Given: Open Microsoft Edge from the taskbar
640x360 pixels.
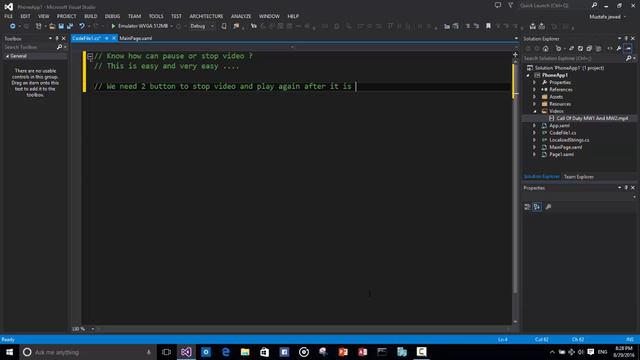Looking at the screenshot, I should (225, 352).
